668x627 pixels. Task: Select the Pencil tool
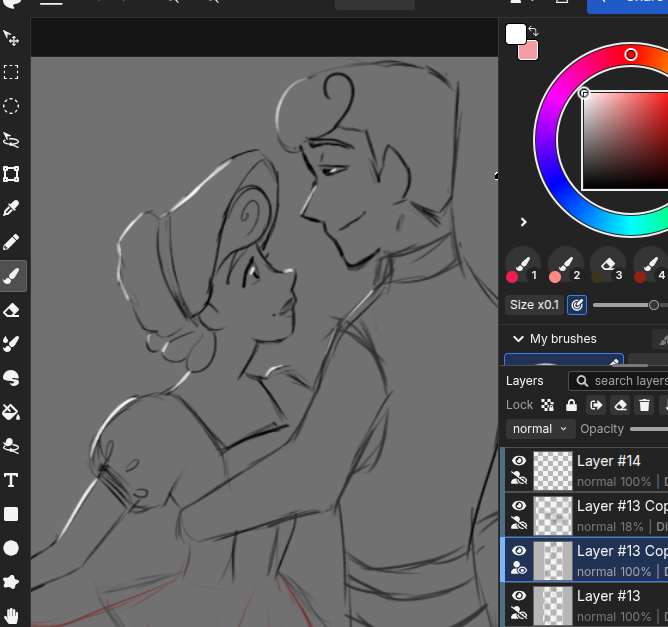(11, 242)
